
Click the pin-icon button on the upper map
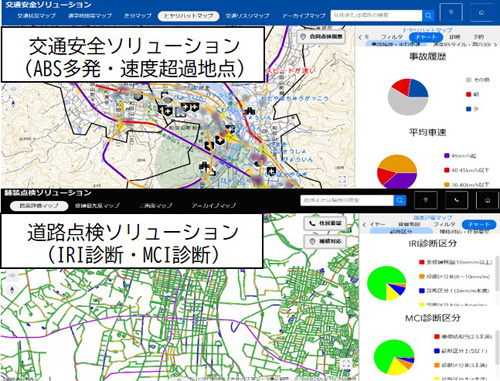(321, 37)
